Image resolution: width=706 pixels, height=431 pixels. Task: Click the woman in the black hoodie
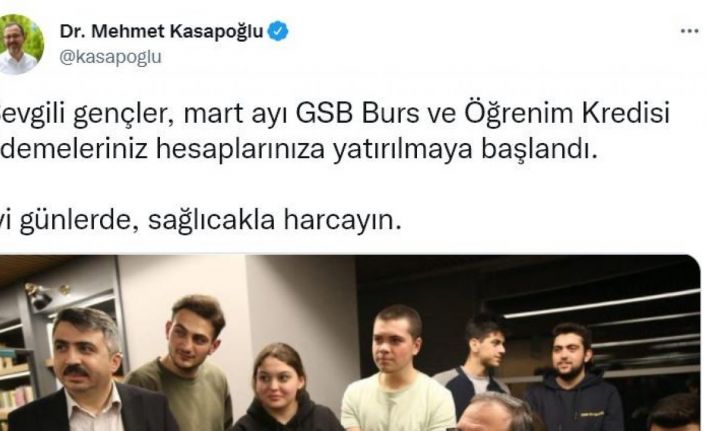pos(285,388)
